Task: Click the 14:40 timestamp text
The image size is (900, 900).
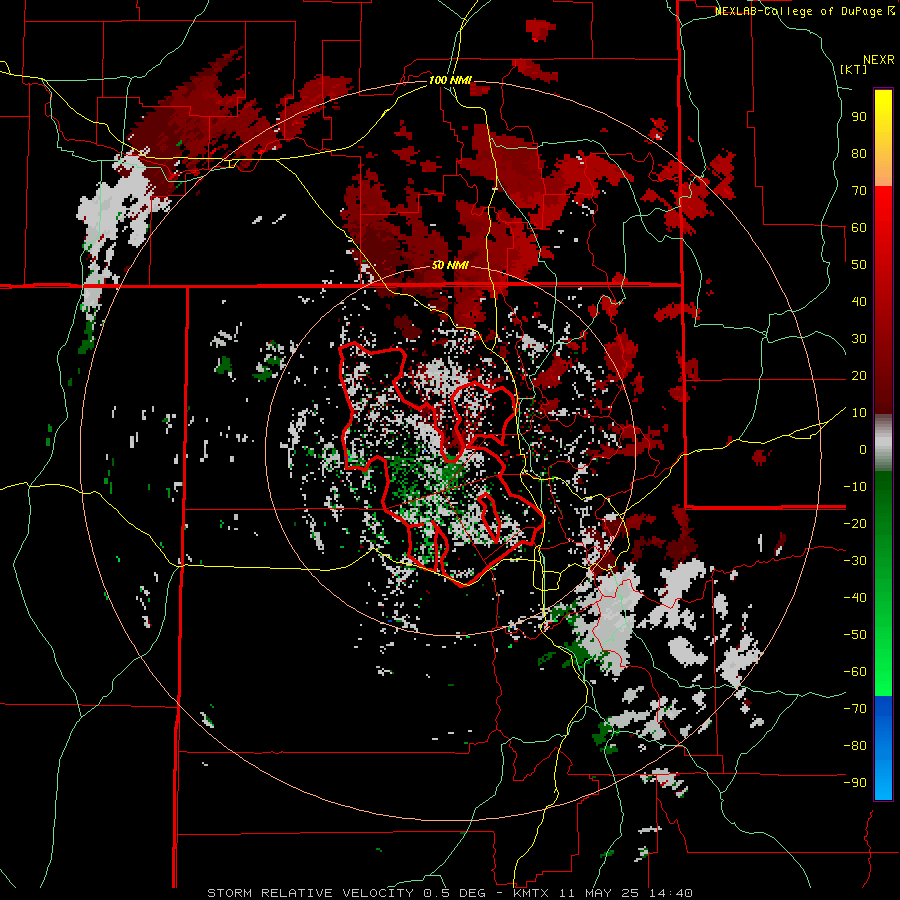Action: (x=670, y=893)
